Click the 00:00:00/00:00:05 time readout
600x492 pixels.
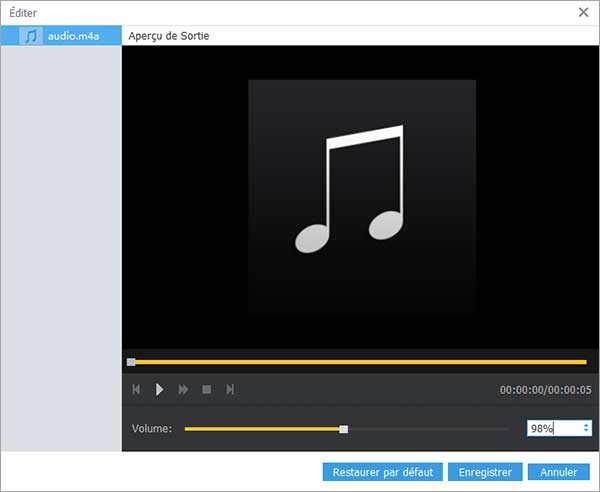pos(546,390)
